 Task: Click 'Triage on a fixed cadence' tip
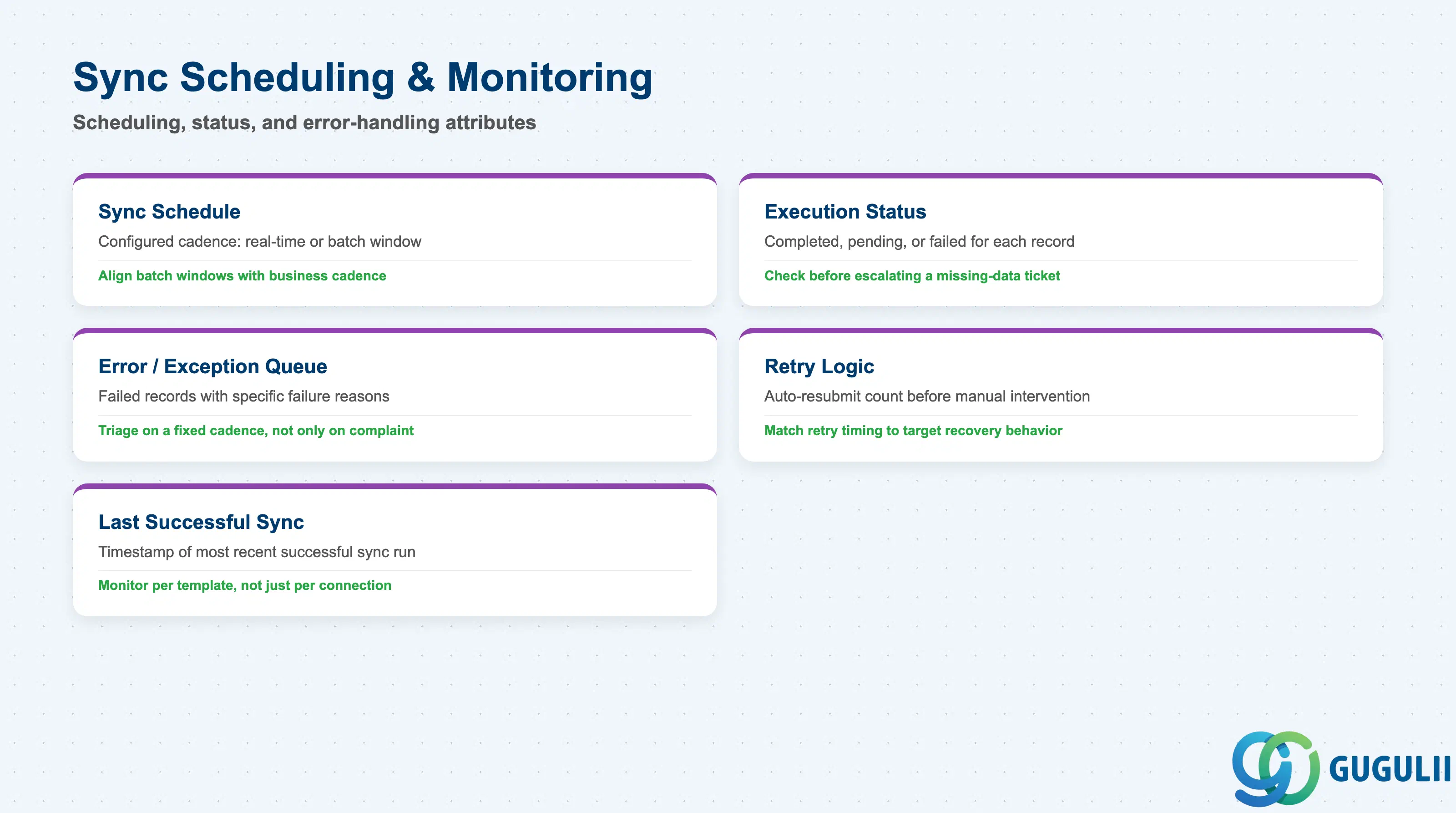tap(256, 431)
